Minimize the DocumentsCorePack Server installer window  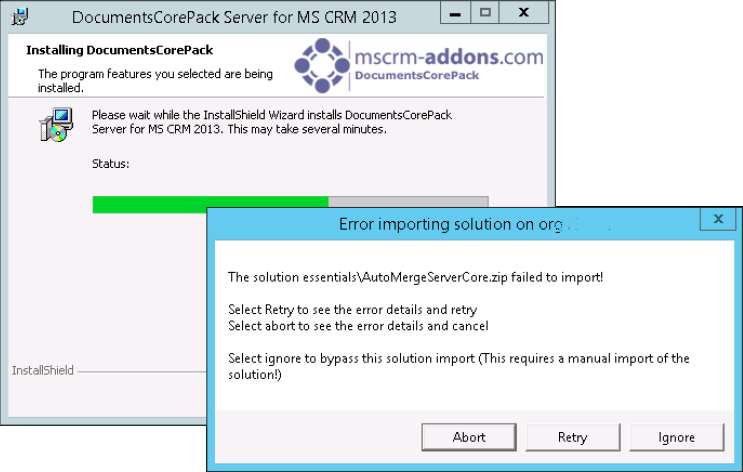coord(455,13)
